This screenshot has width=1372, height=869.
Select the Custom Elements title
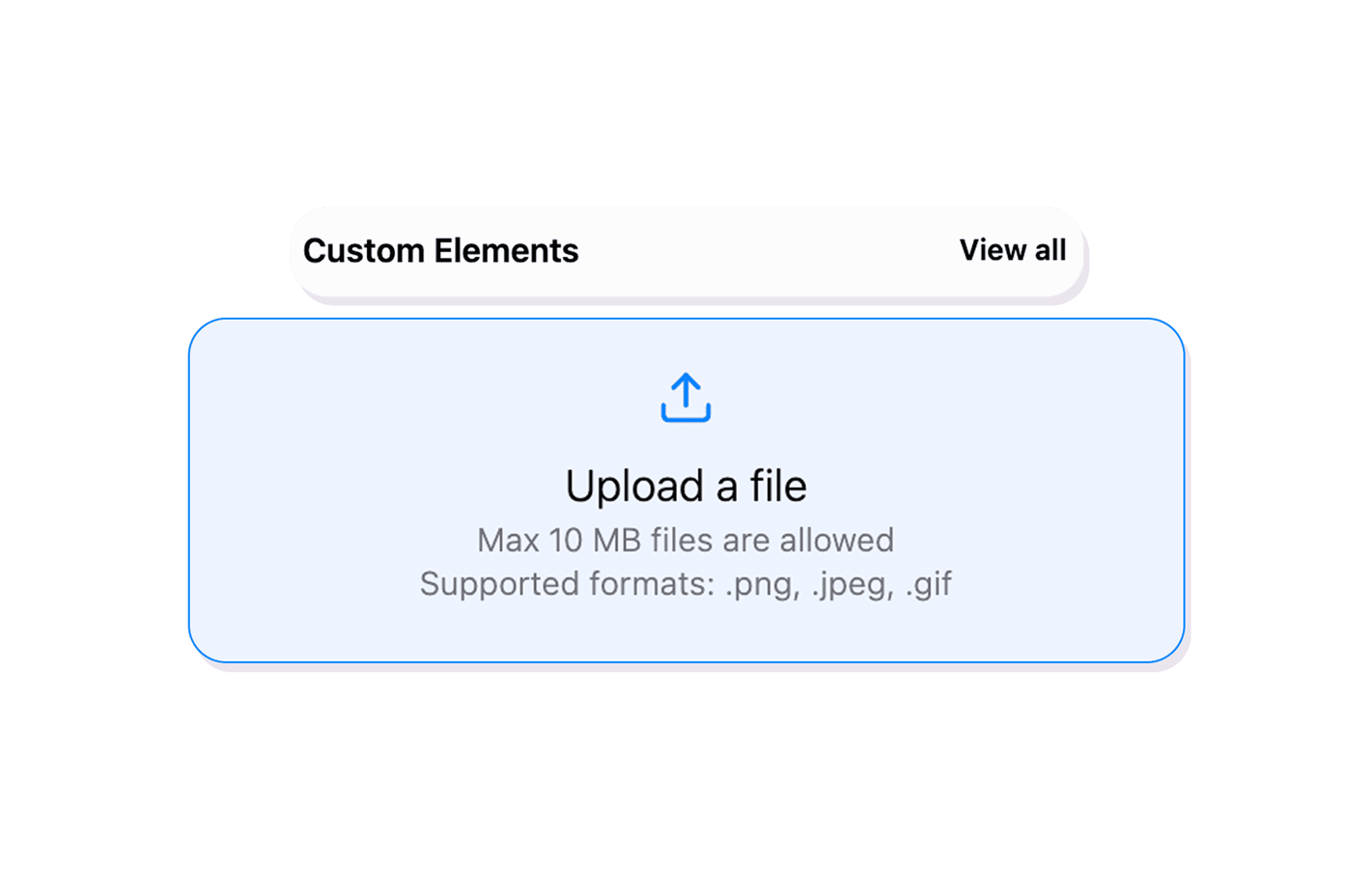coord(440,251)
